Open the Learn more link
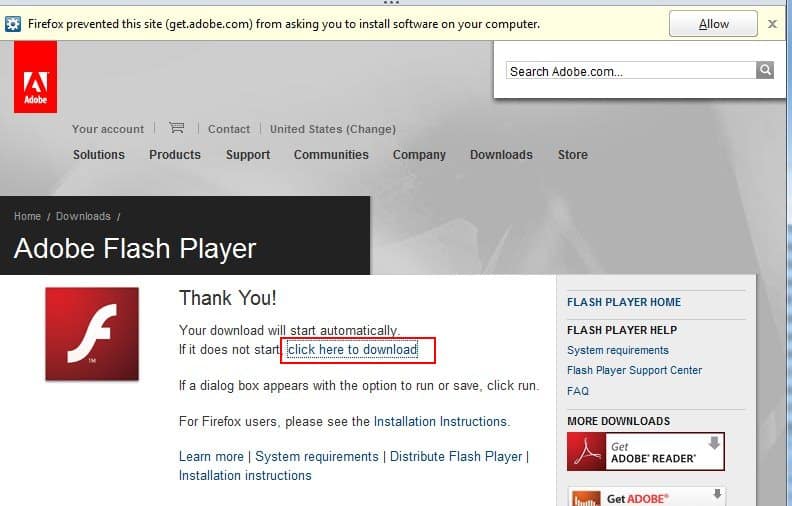The height and width of the screenshot is (506, 792). coord(211,457)
